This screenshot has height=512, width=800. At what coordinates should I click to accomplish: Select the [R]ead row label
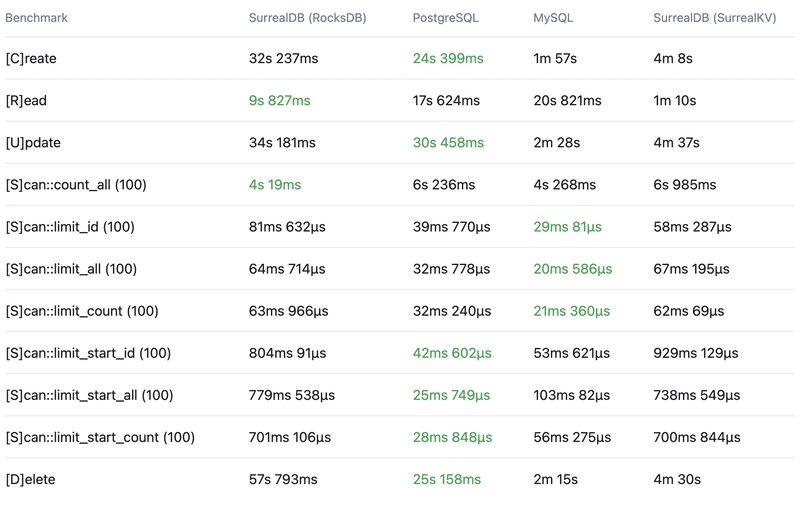[x=26, y=100]
